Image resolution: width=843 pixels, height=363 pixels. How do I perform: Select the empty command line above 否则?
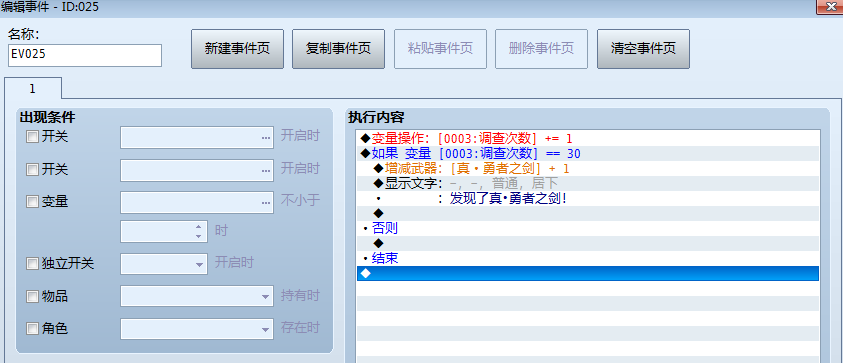coord(588,213)
